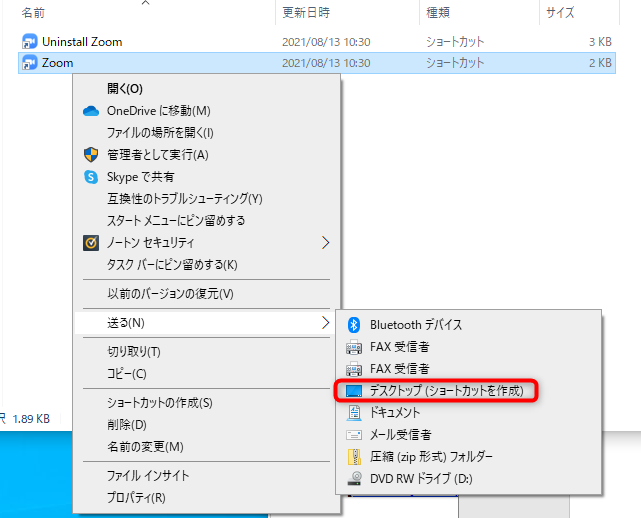Click the first FAX 受信者 printer icon

point(354,347)
